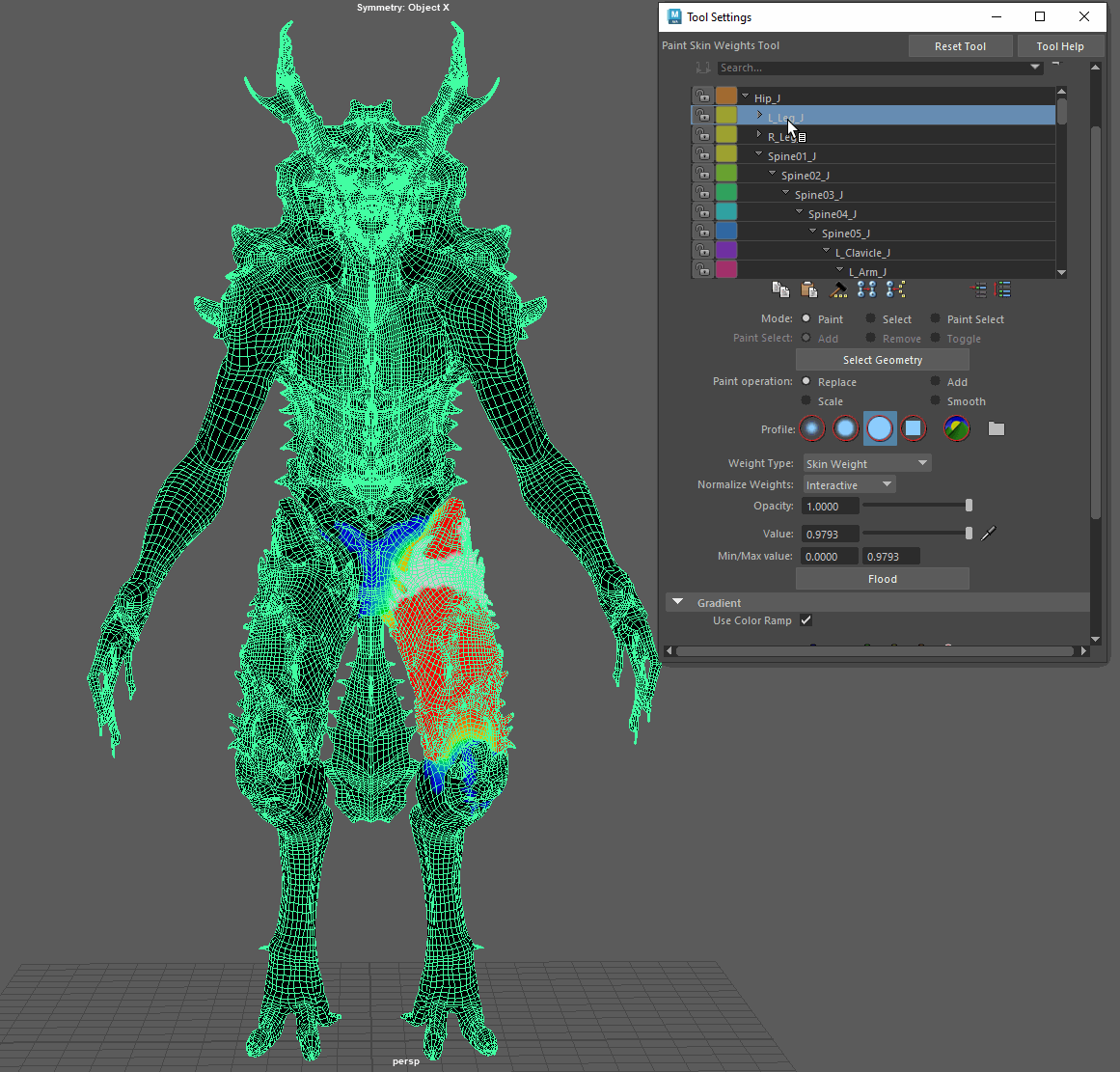
Task: Click the Flood button
Action: click(882, 579)
